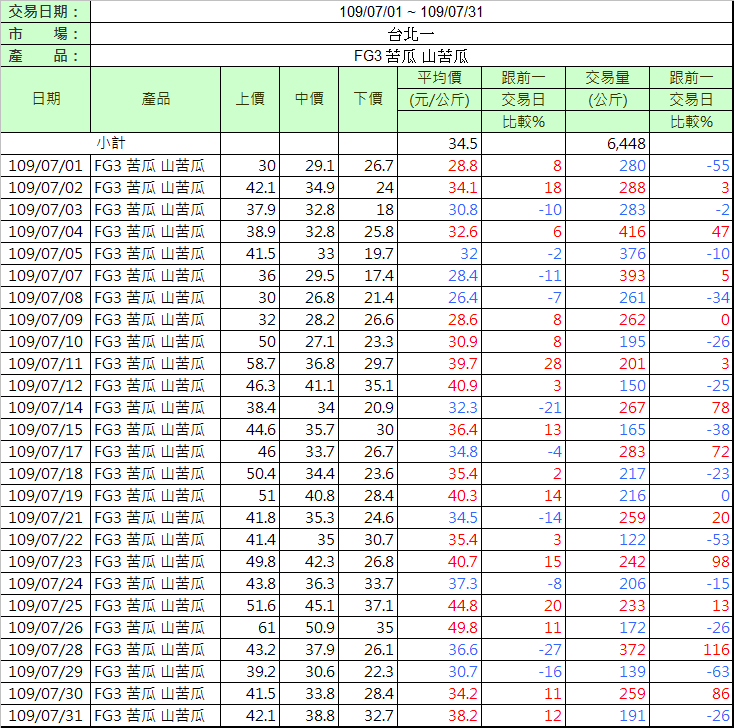Image resolution: width=734 pixels, height=728 pixels.
Task: Click the 產品 column header
Action: (155, 99)
